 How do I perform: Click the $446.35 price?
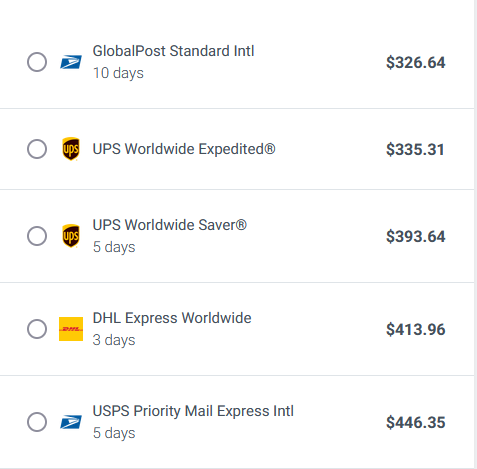(416, 422)
